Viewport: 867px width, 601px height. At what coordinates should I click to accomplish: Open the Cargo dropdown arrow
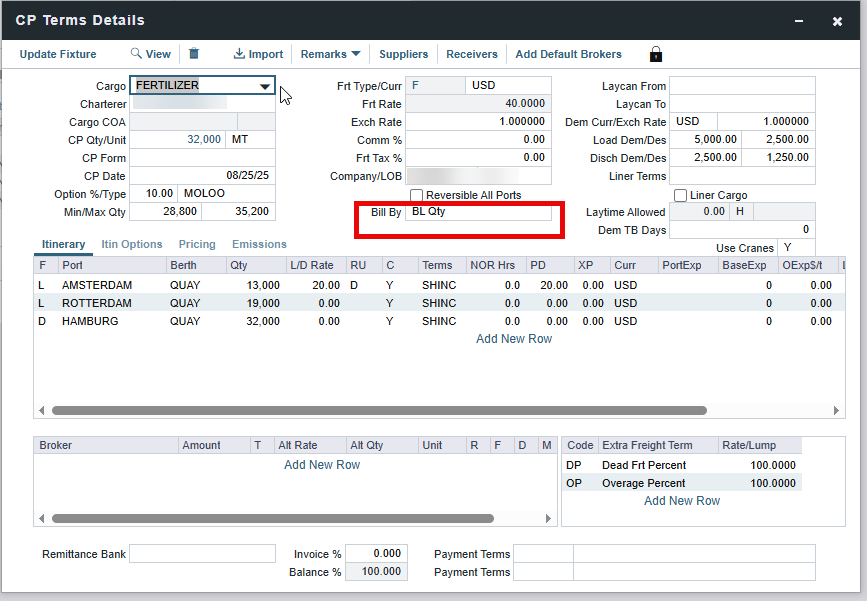tap(264, 87)
